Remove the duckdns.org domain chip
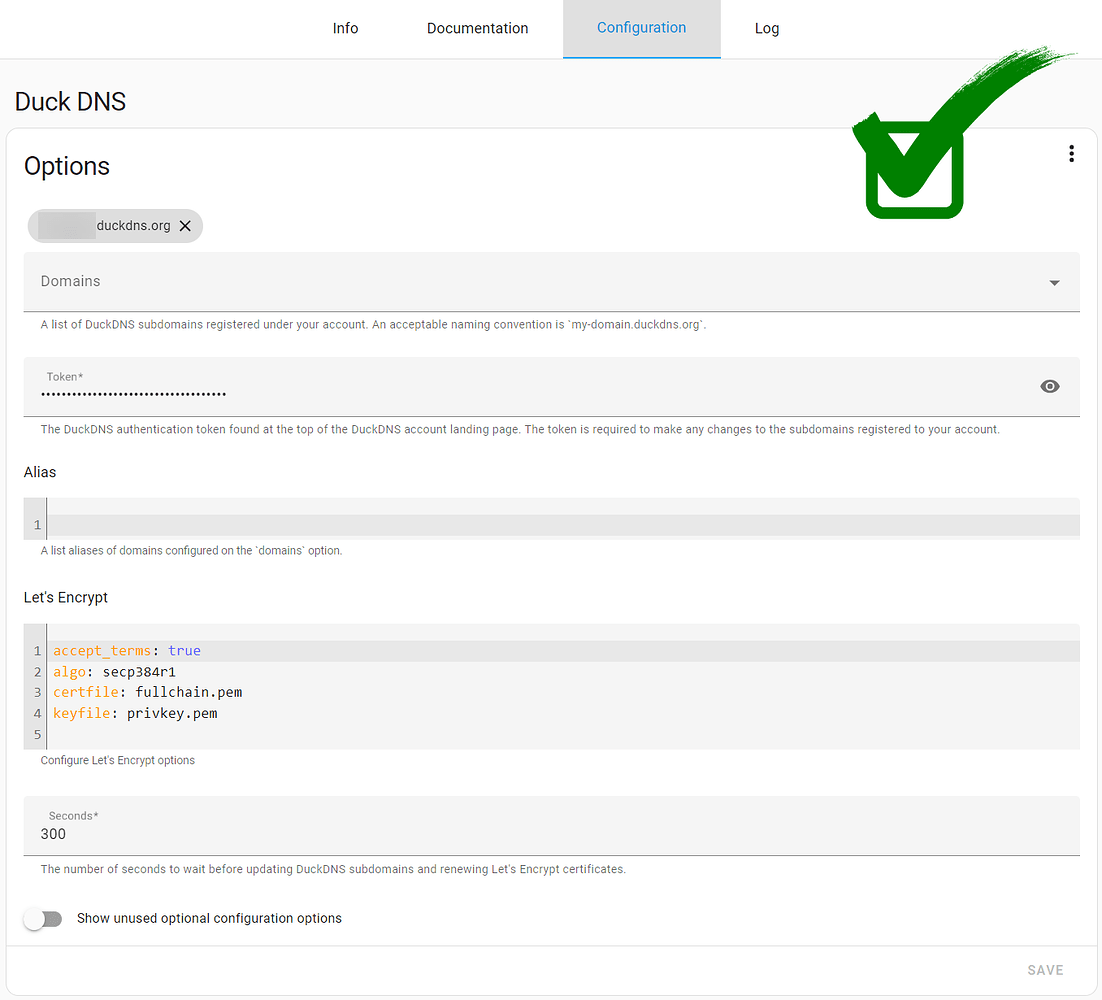 coord(185,226)
